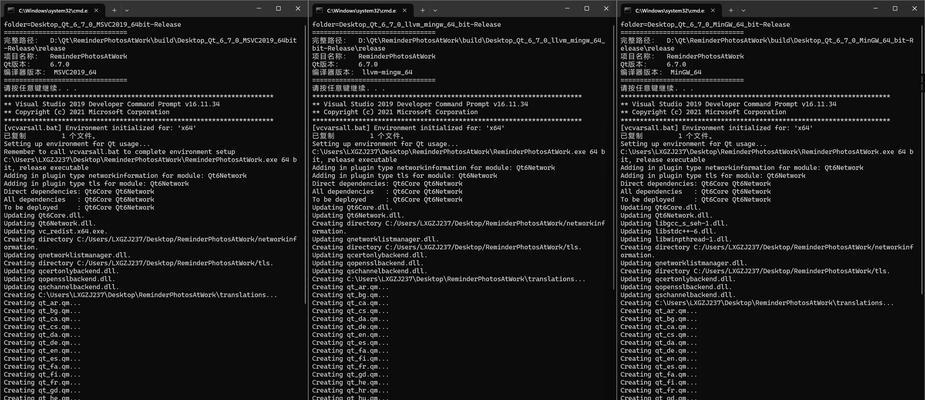925x400 pixels.
Task: Maximize the right terminal window
Action: (x=896, y=9)
